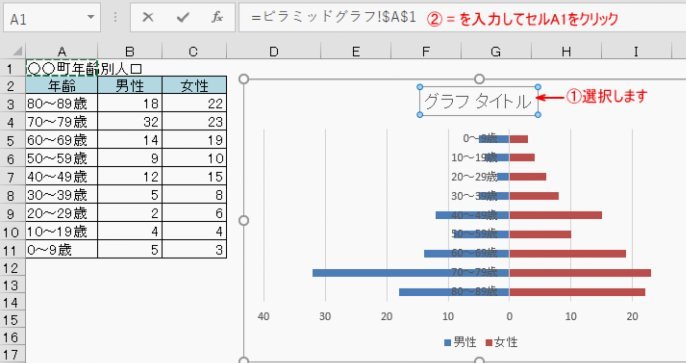Select column D header
The height and width of the screenshot is (363, 686).
(273, 52)
